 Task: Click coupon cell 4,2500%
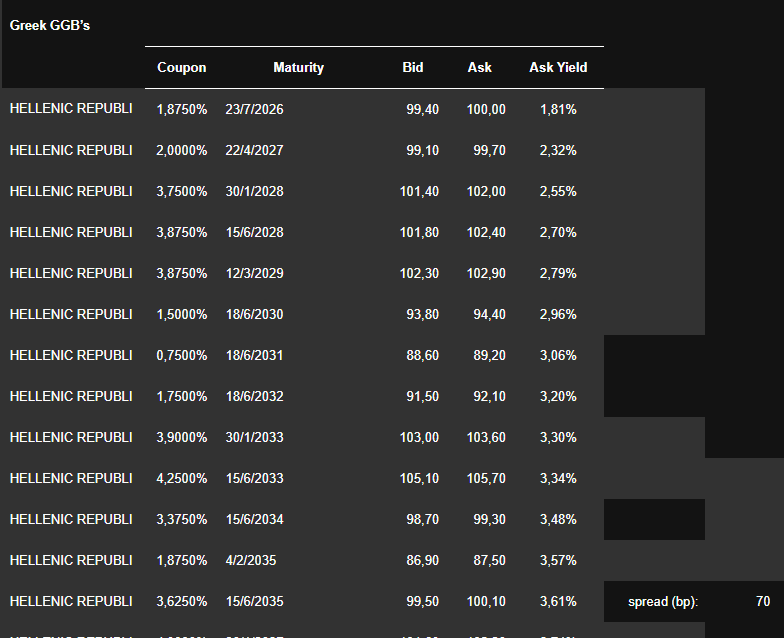182,478
